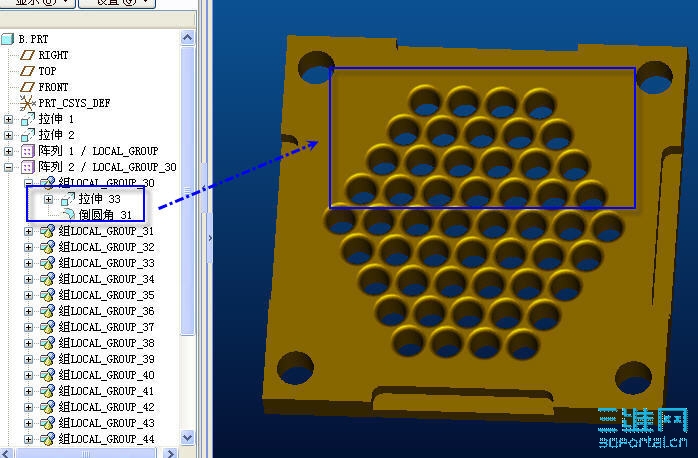Viewport: 698px width, 458px height.
Task: Click the group icon of 组LOCAL_GROUP_39
Action: 47,360
